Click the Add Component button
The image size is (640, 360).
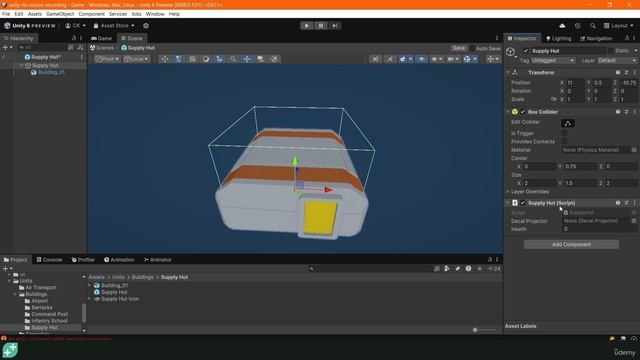click(571, 244)
